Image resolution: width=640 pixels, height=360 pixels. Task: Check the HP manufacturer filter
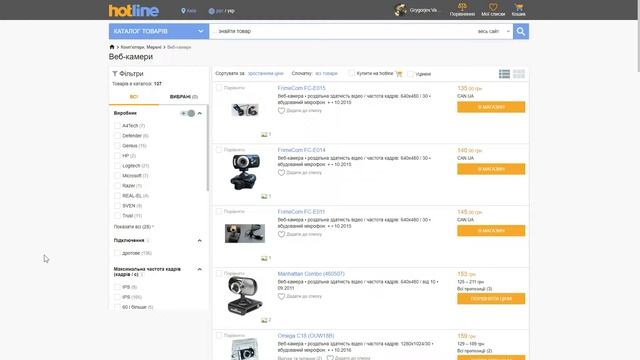coord(118,156)
